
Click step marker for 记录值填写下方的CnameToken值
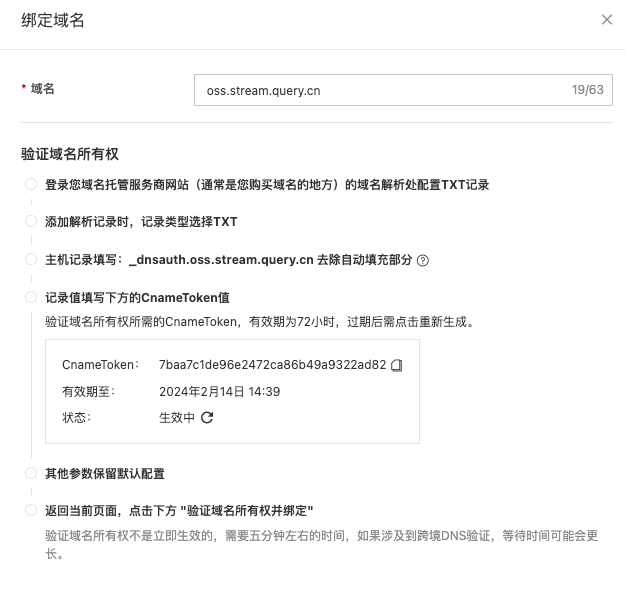(31, 297)
